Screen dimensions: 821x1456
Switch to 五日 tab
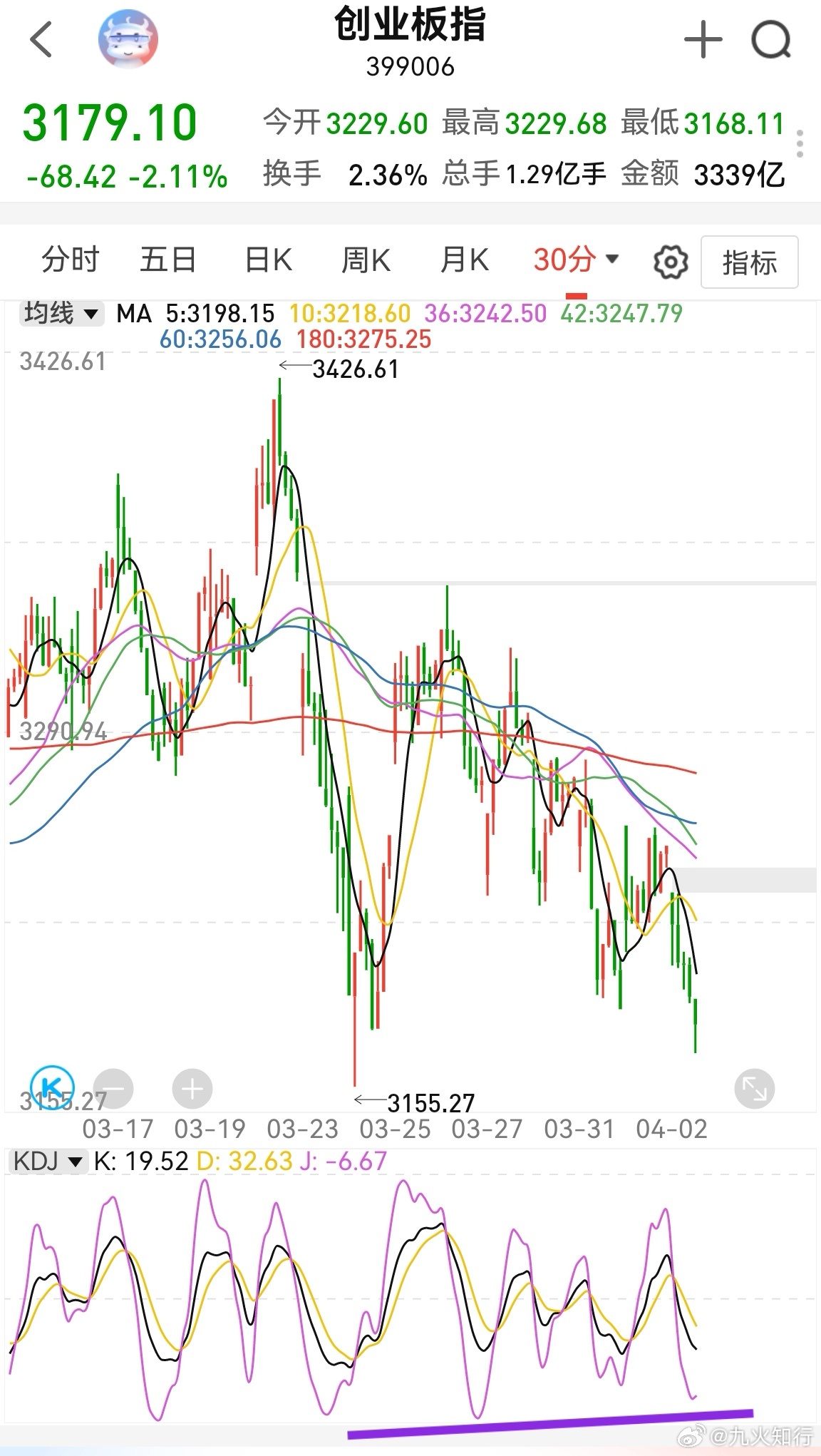[168, 260]
